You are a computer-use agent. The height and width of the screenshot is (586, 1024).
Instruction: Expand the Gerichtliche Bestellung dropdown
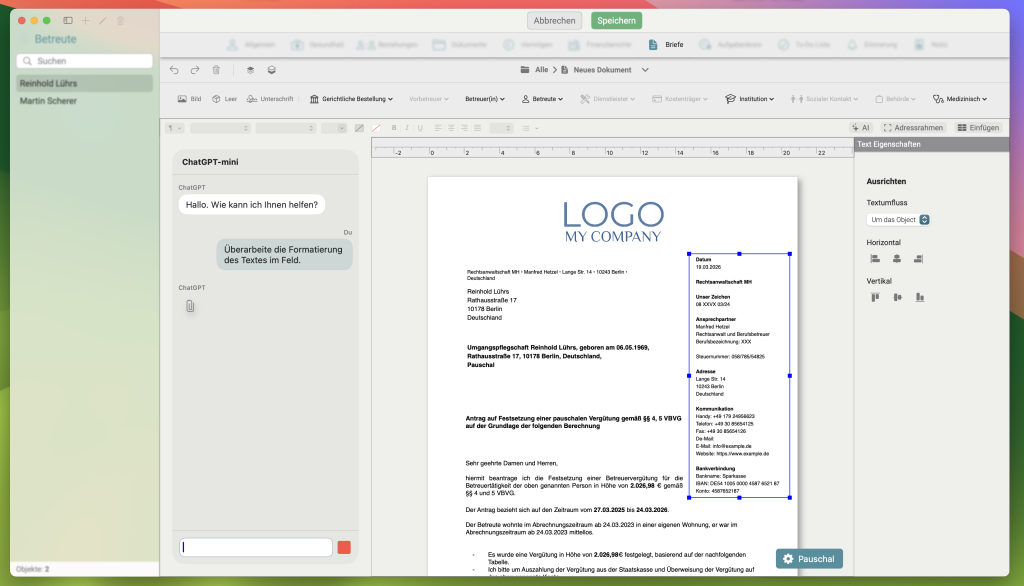coord(351,99)
